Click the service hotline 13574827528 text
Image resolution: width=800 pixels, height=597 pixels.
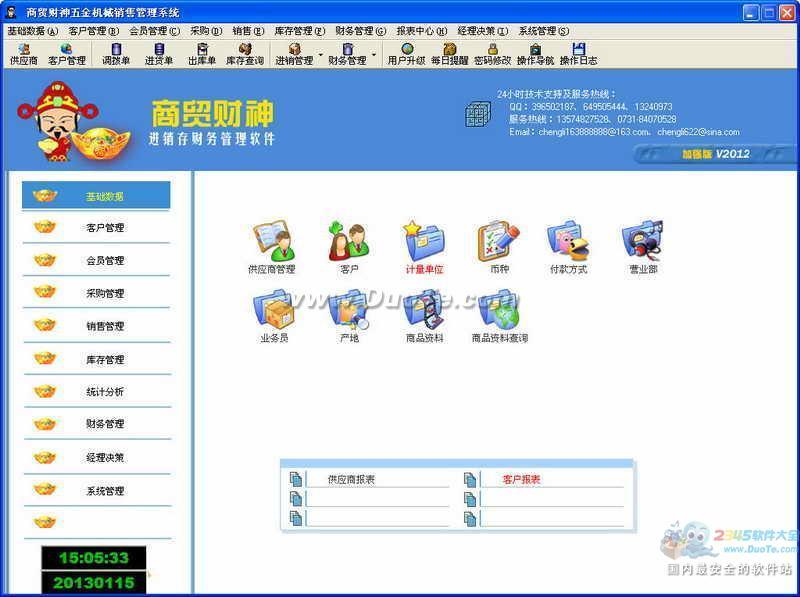pyautogui.click(x=592, y=119)
